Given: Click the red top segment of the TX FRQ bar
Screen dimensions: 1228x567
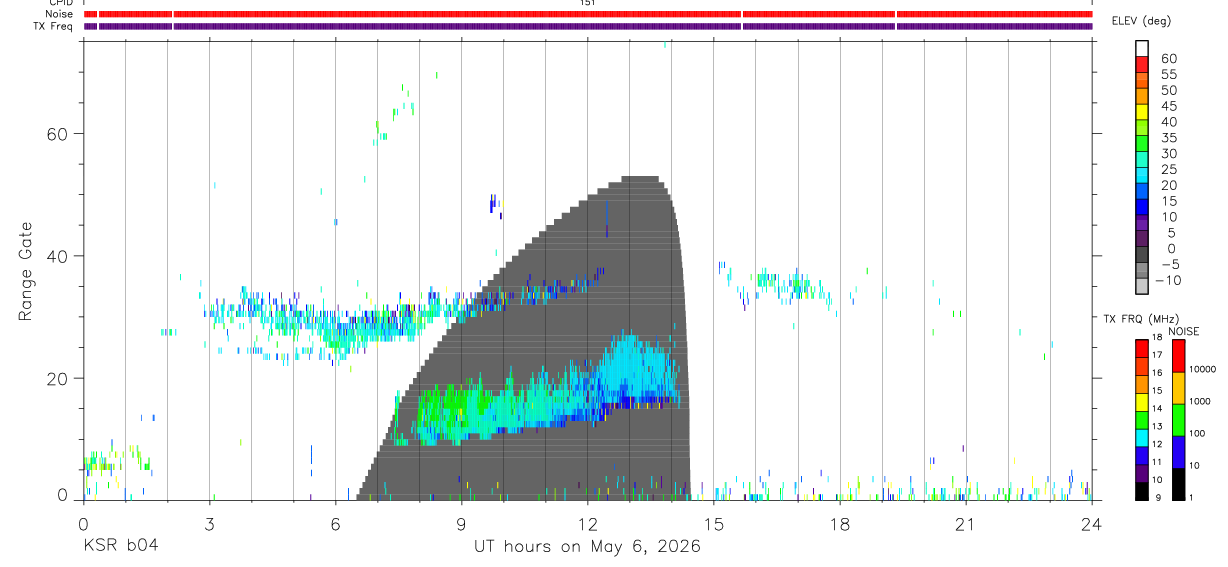Looking at the screenshot, I should [1141, 350].
